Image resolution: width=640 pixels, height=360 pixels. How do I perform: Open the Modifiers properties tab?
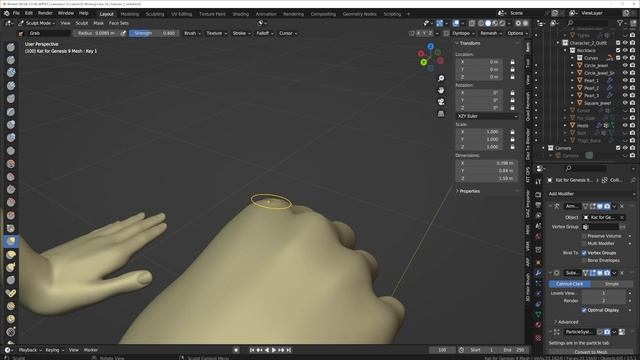click(538, 273)
